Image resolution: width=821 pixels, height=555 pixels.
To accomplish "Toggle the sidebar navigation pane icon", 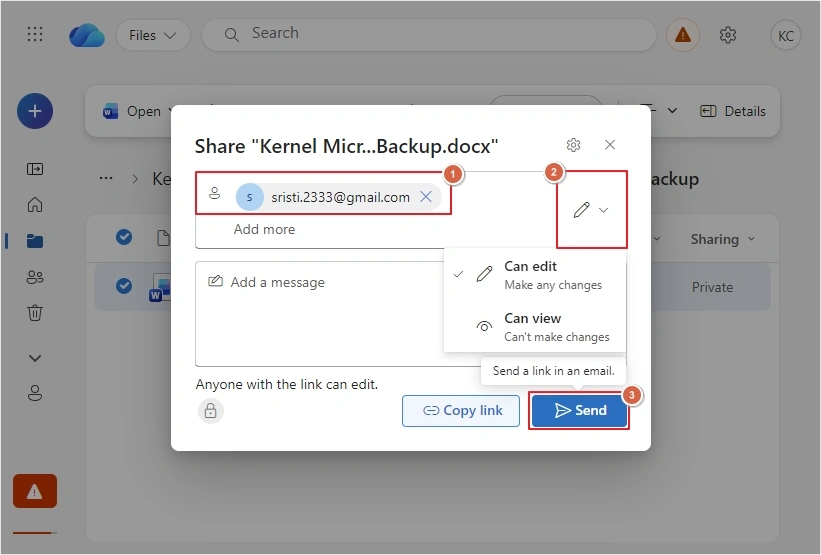I will (35, 169).
